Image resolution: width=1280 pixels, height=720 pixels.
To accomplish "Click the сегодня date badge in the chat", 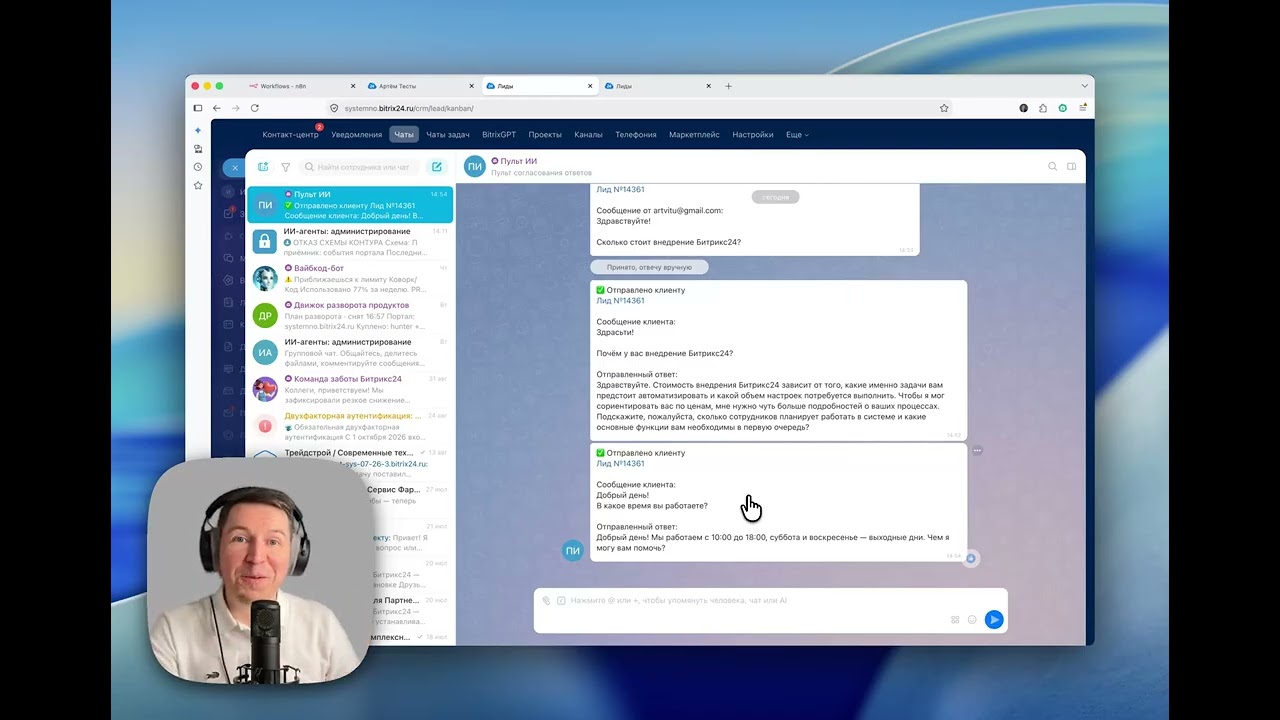I will (775, 197).
